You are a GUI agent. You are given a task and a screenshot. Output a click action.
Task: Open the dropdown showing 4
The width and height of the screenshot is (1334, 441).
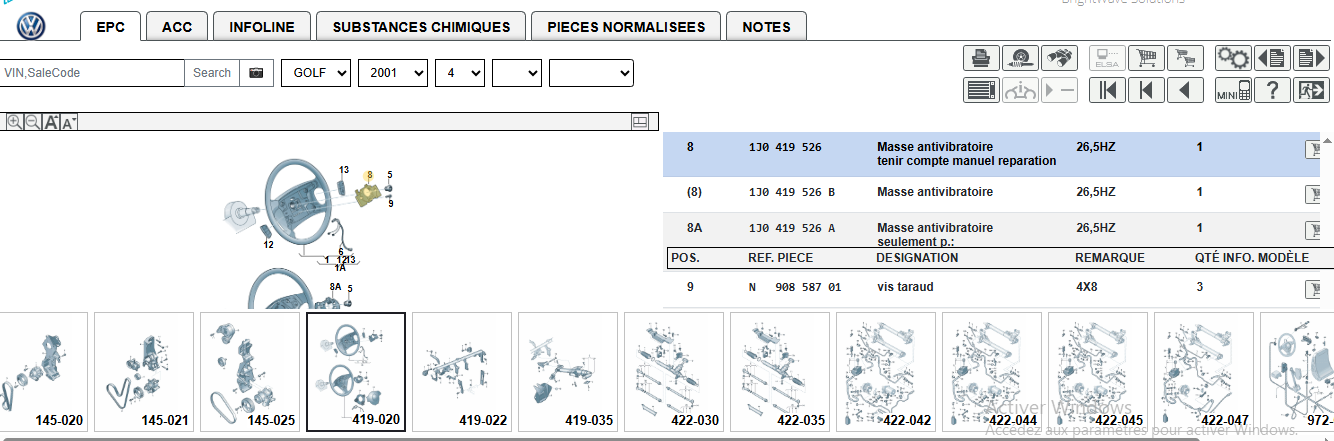tap(460, 73)
